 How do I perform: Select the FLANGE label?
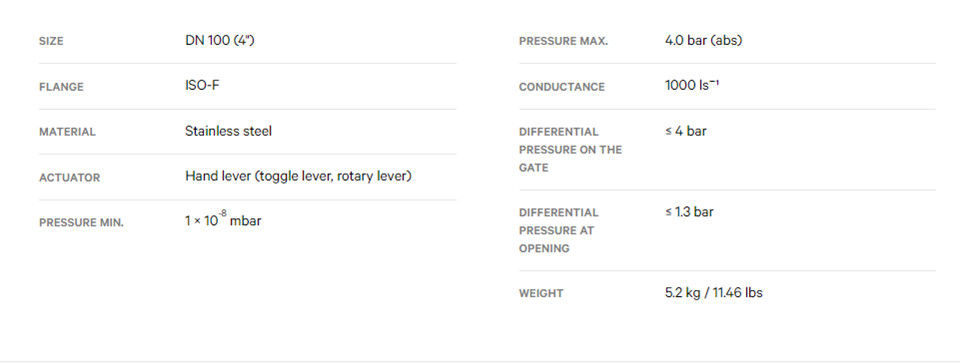(61, 87)
